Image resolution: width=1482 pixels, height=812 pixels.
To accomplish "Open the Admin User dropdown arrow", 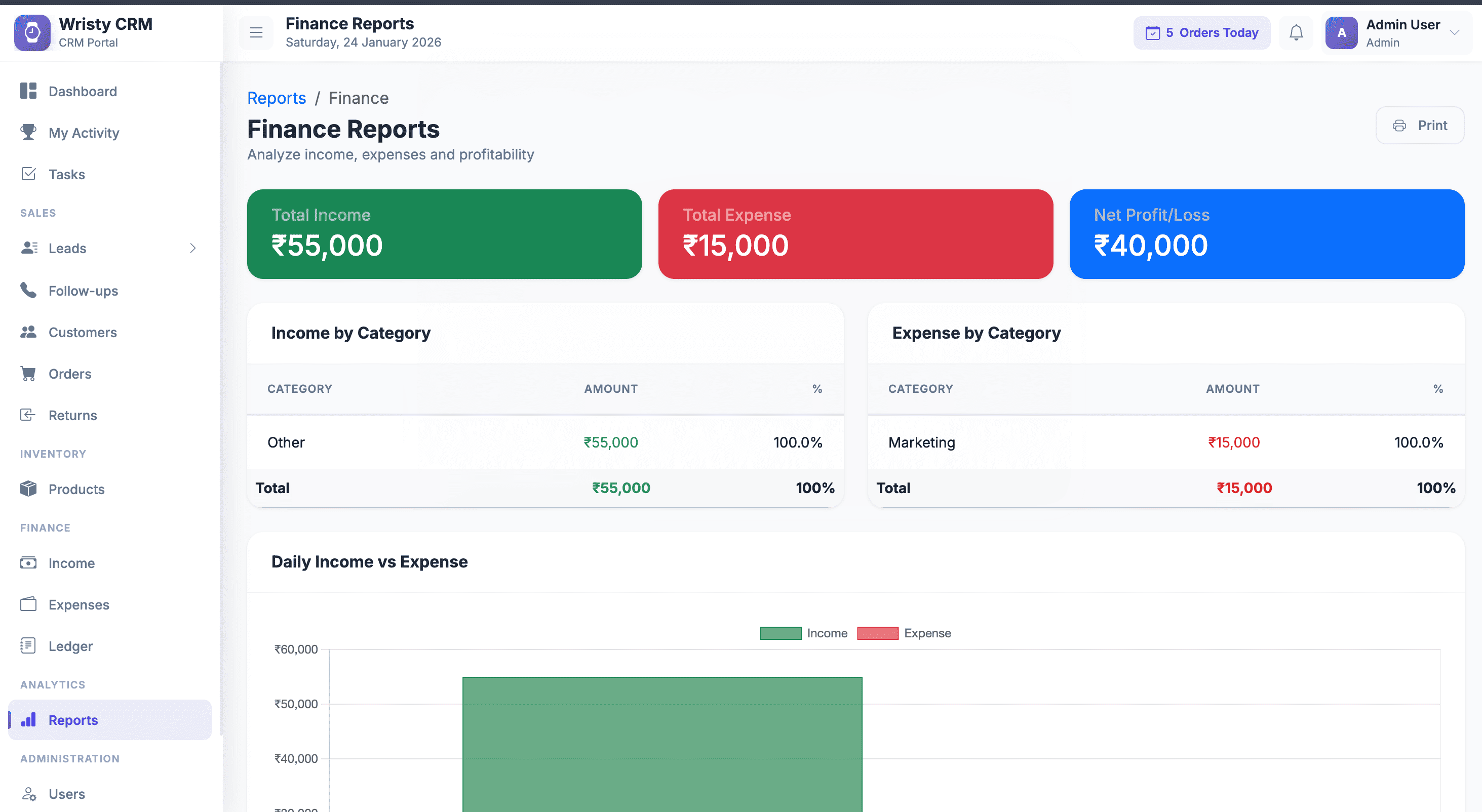I will (1454, 33).
